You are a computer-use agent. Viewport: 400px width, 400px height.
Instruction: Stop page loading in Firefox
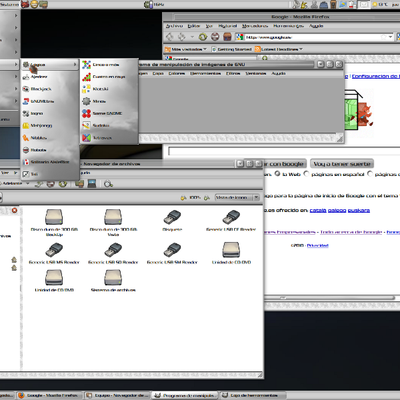[215, 37]
